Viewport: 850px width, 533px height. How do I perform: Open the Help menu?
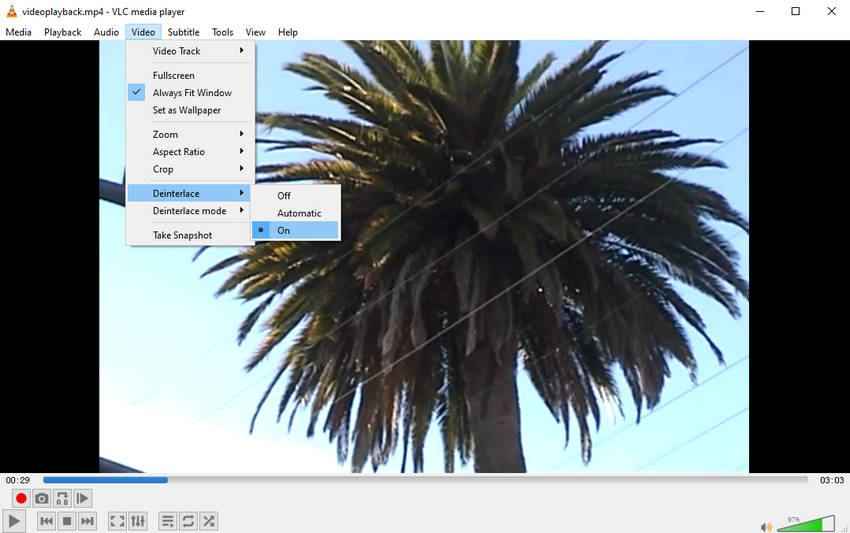tap(288, 32)
